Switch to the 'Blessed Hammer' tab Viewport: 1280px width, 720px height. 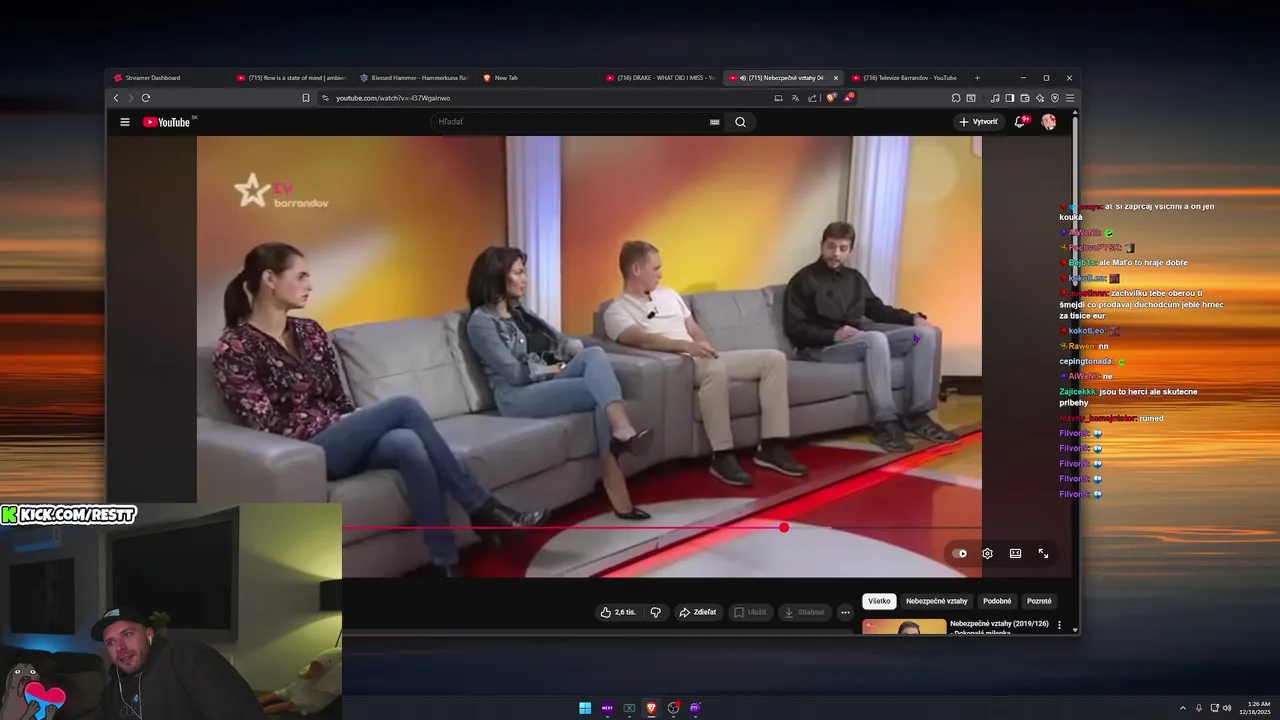point(413,78)
